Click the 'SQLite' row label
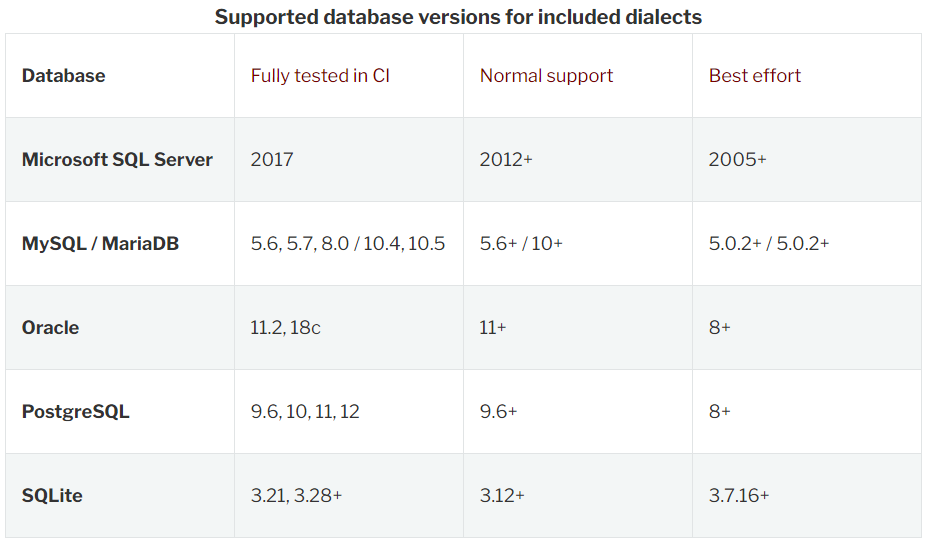 click(51, 496)
